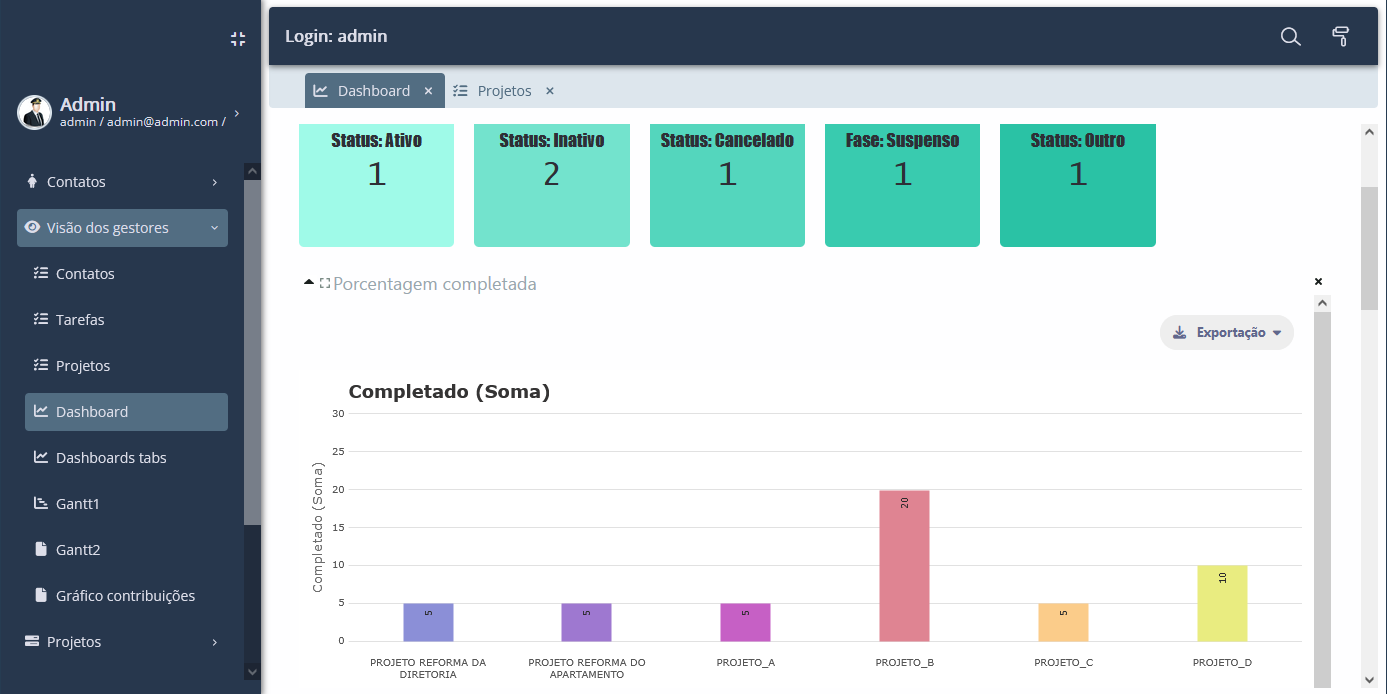Close the Projetos tab
1387x694 pixels.
pos(550,91)
